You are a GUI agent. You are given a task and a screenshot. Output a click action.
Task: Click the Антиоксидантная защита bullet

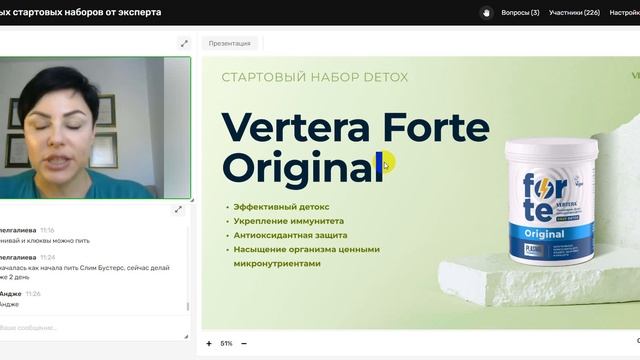[x=290, y=236]
